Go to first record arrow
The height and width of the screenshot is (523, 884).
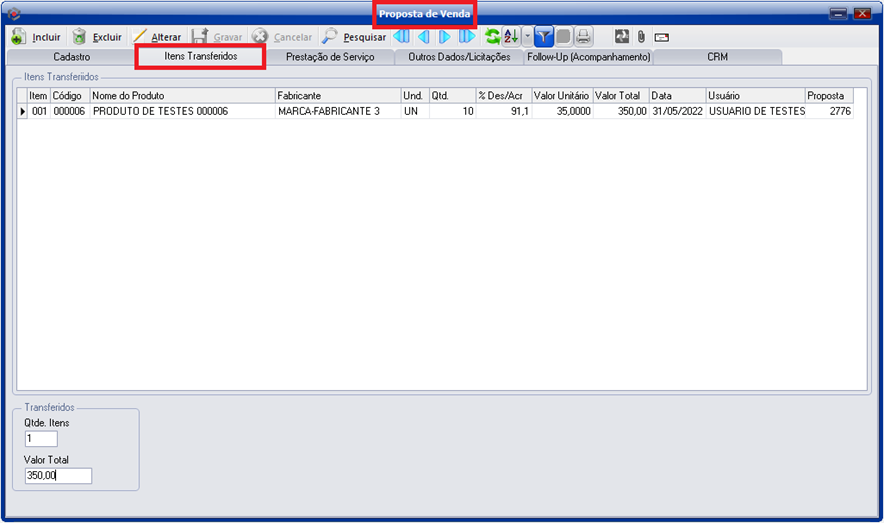[x=402, y=37]
